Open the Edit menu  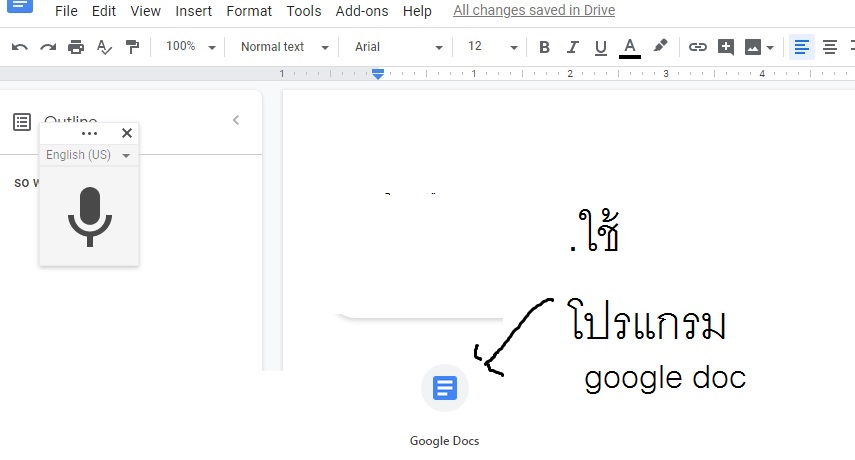pos(104,11)
